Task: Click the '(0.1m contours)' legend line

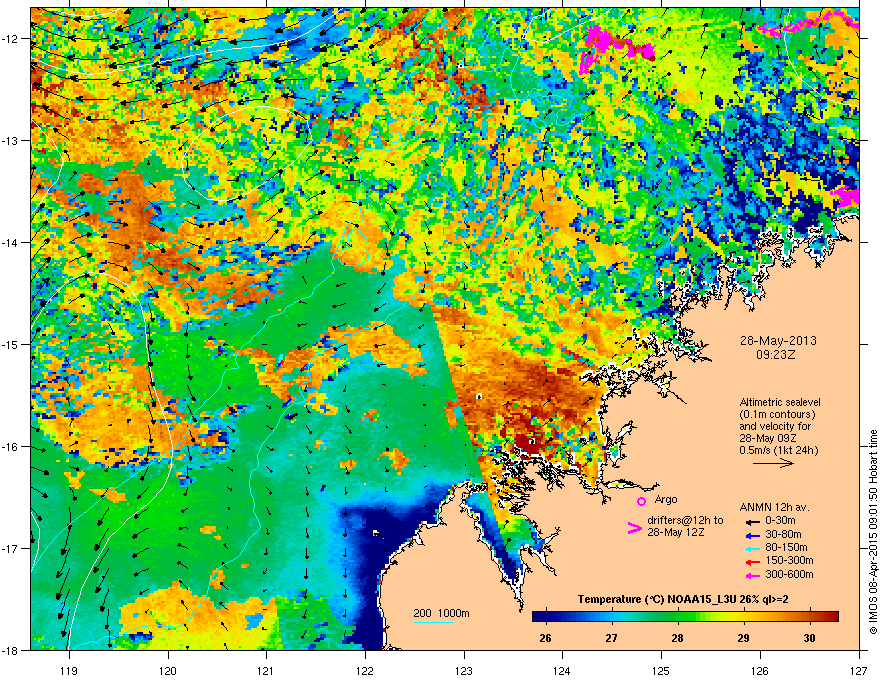Action: click(x=777, y=415)
